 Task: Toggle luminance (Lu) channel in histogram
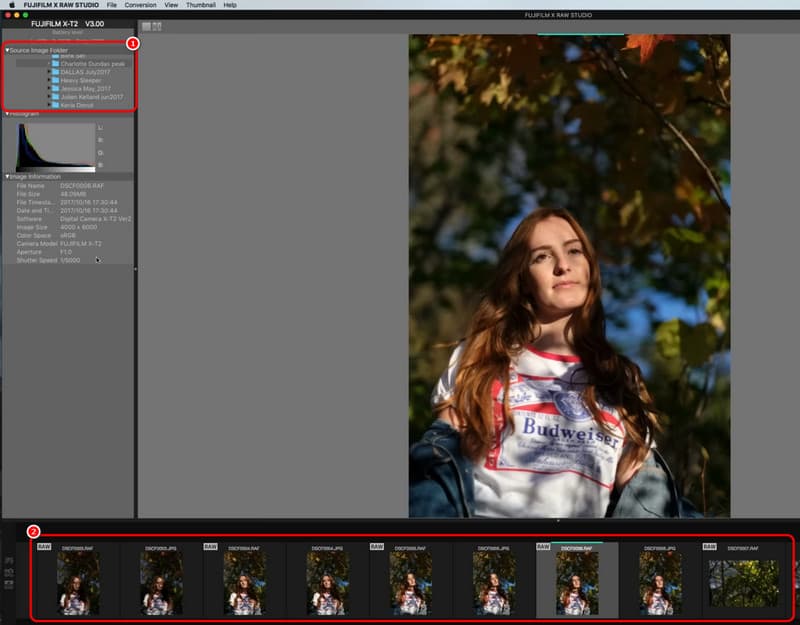point(101,128)
